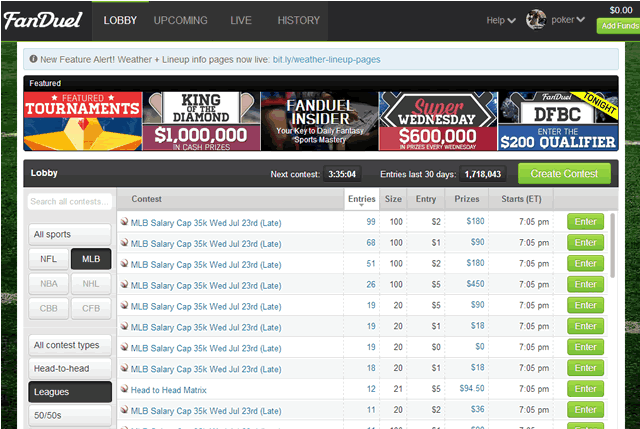This screenshot has height=429, width=640.
Task: Expand the Help dropdown menu
Action: tap(500, 19)
